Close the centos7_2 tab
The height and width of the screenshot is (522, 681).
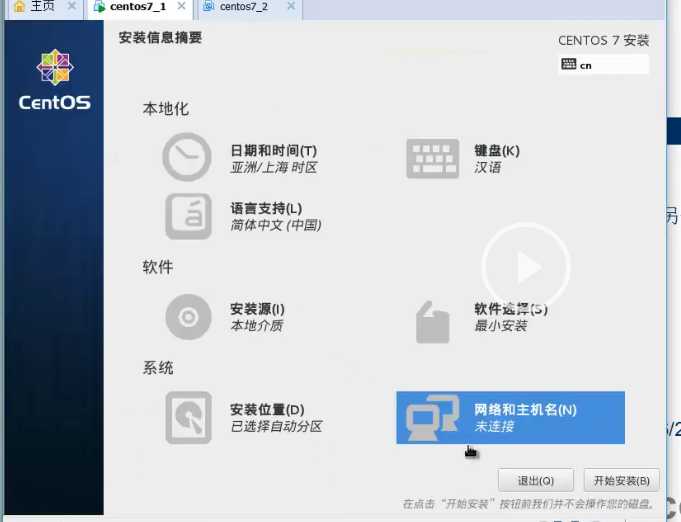[291, 6]
